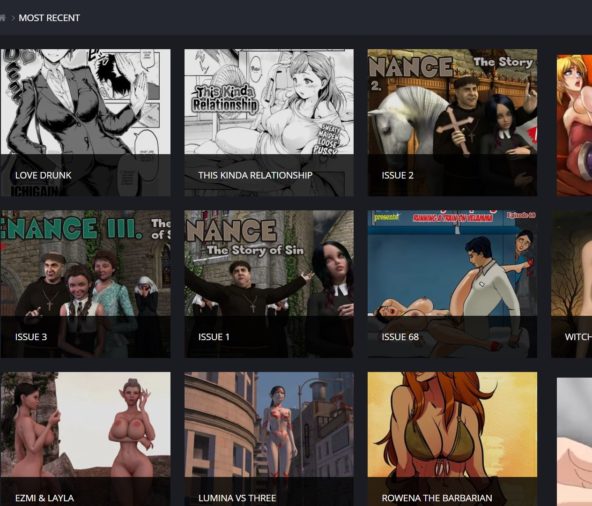
Task: Select the Issue 68 cover thumbnail
Action: point(452,284)
